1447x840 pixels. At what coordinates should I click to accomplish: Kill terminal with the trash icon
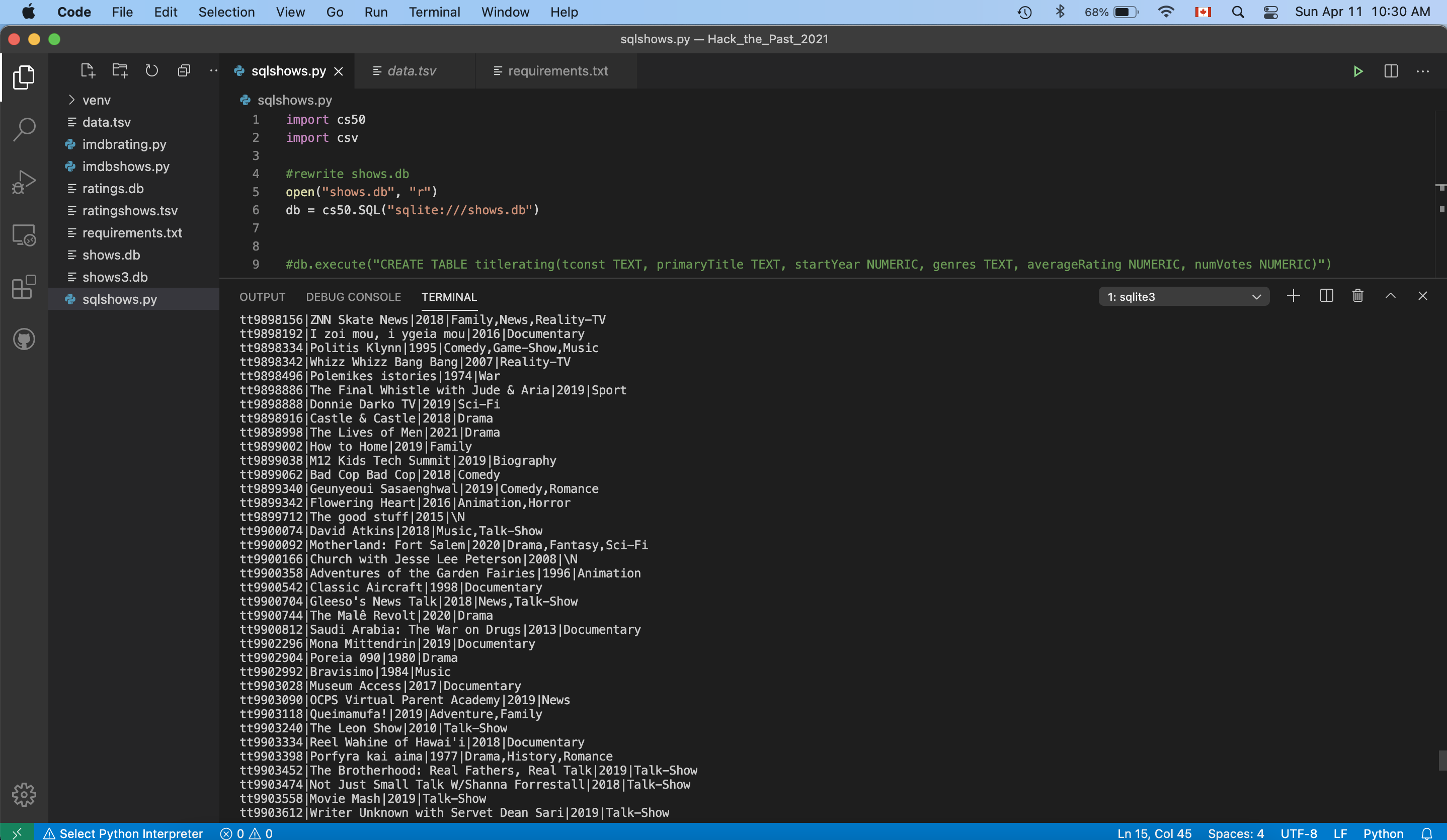coord(1357,296)
